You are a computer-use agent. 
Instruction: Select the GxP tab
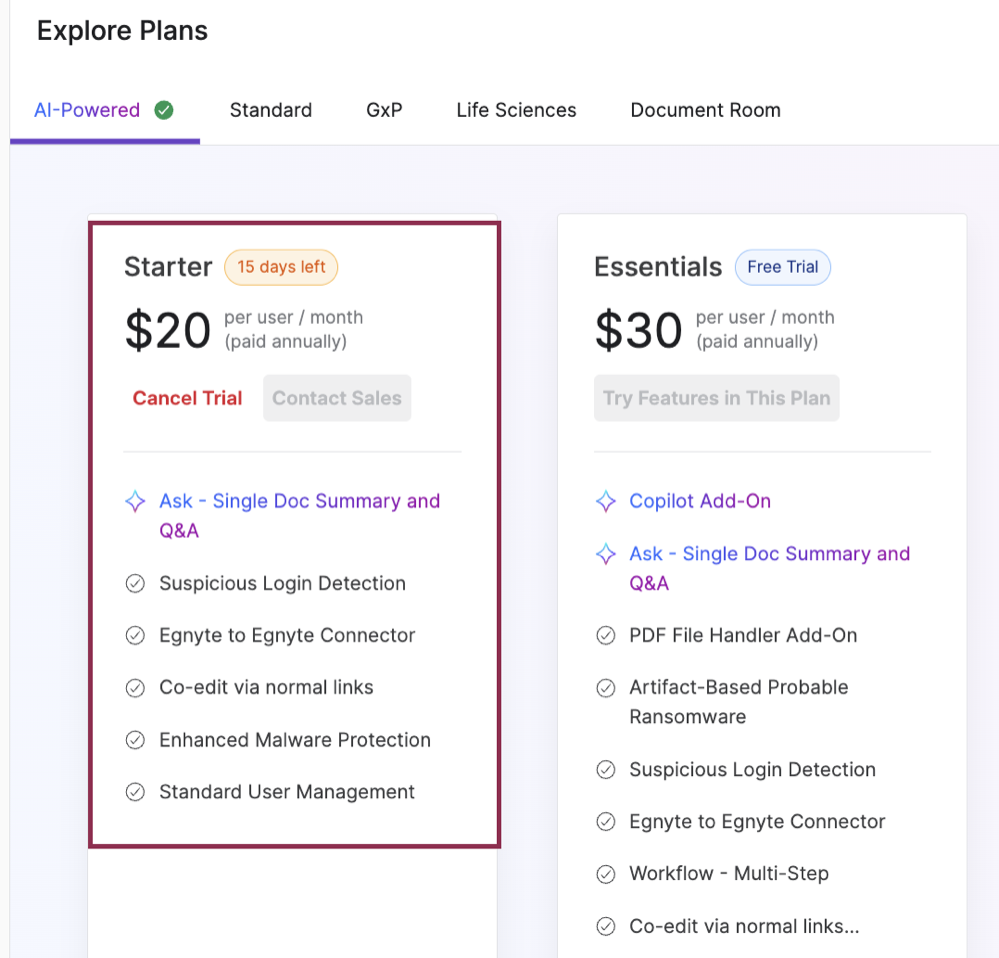384,110
